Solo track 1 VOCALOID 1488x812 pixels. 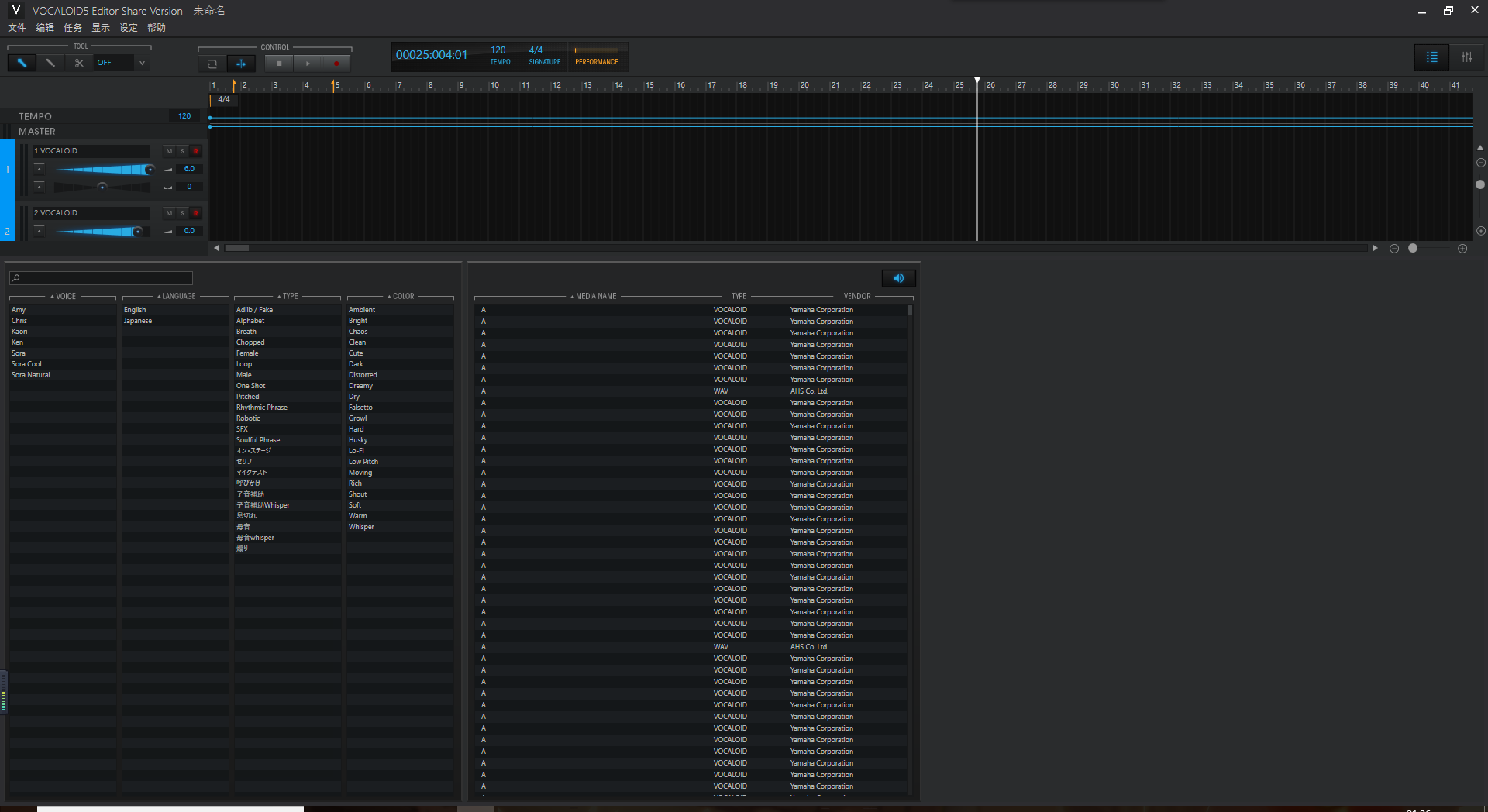[x=183, y=151]
